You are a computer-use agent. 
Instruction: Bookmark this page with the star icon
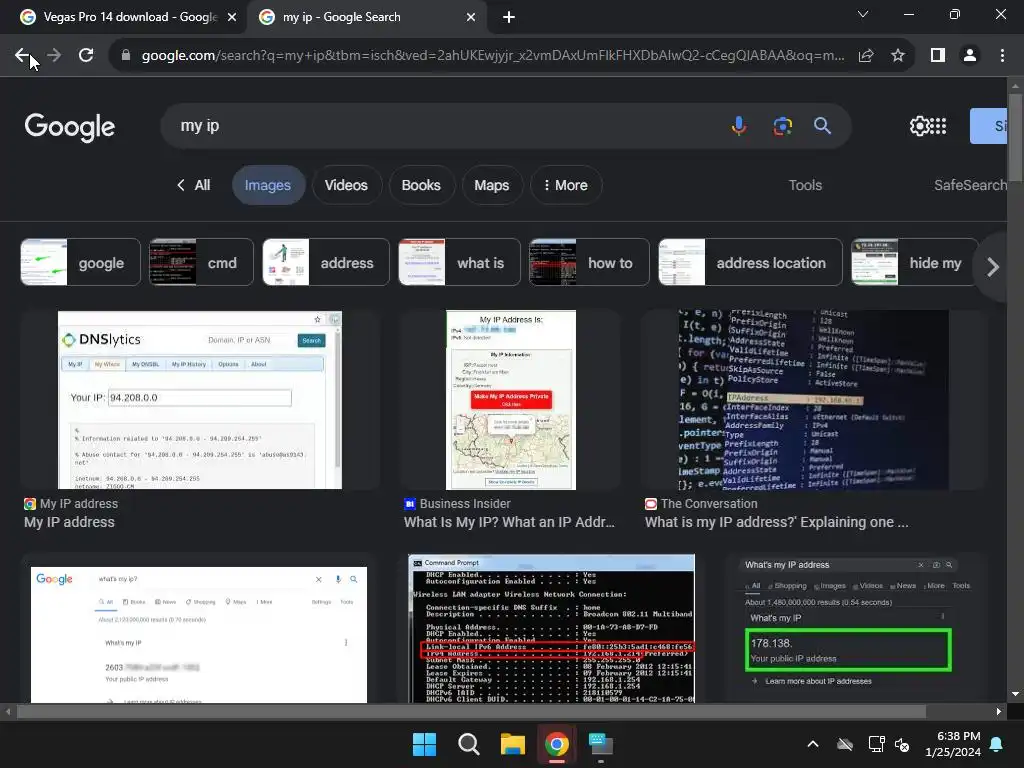pos(898,56)
